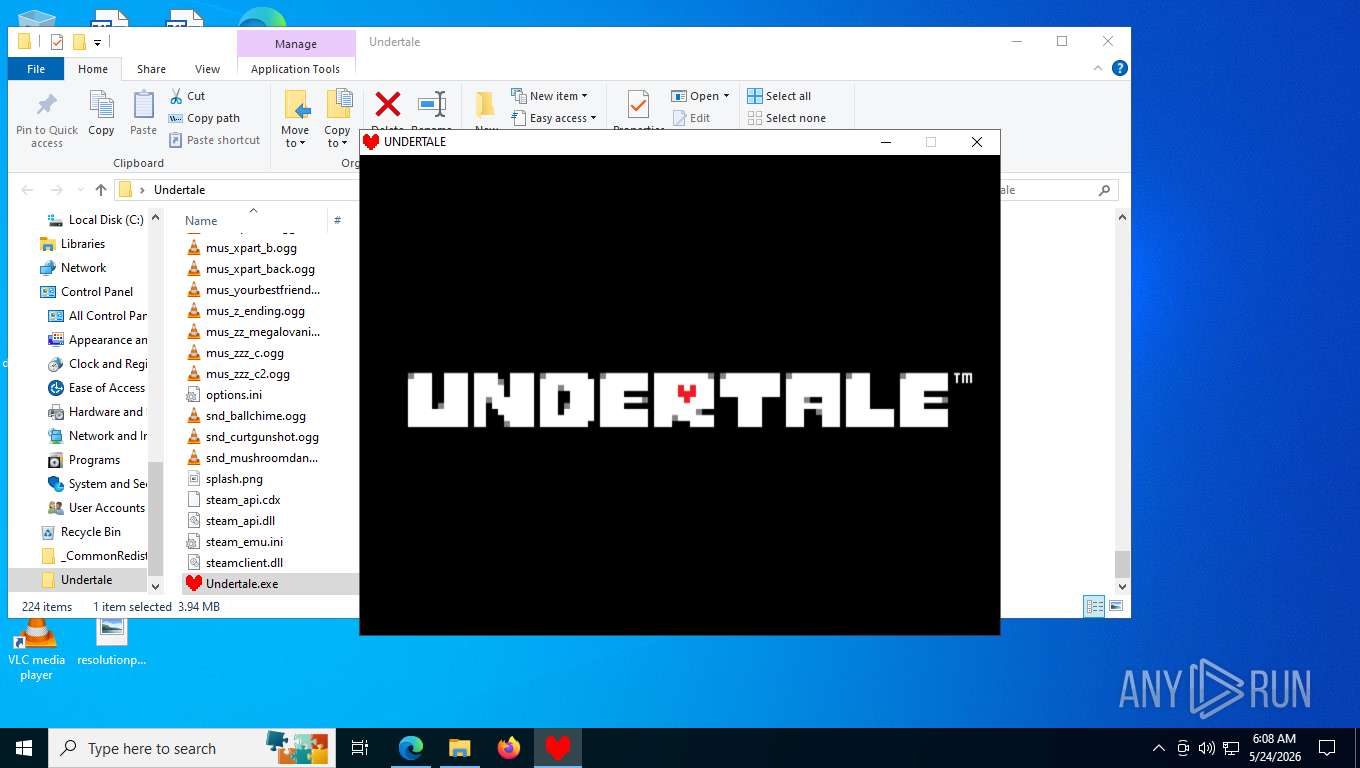Image resolution: width=1360 pixels, height=768 pixels.
Task: Select Ease of Access tree item
Action: tap(107, 388)
